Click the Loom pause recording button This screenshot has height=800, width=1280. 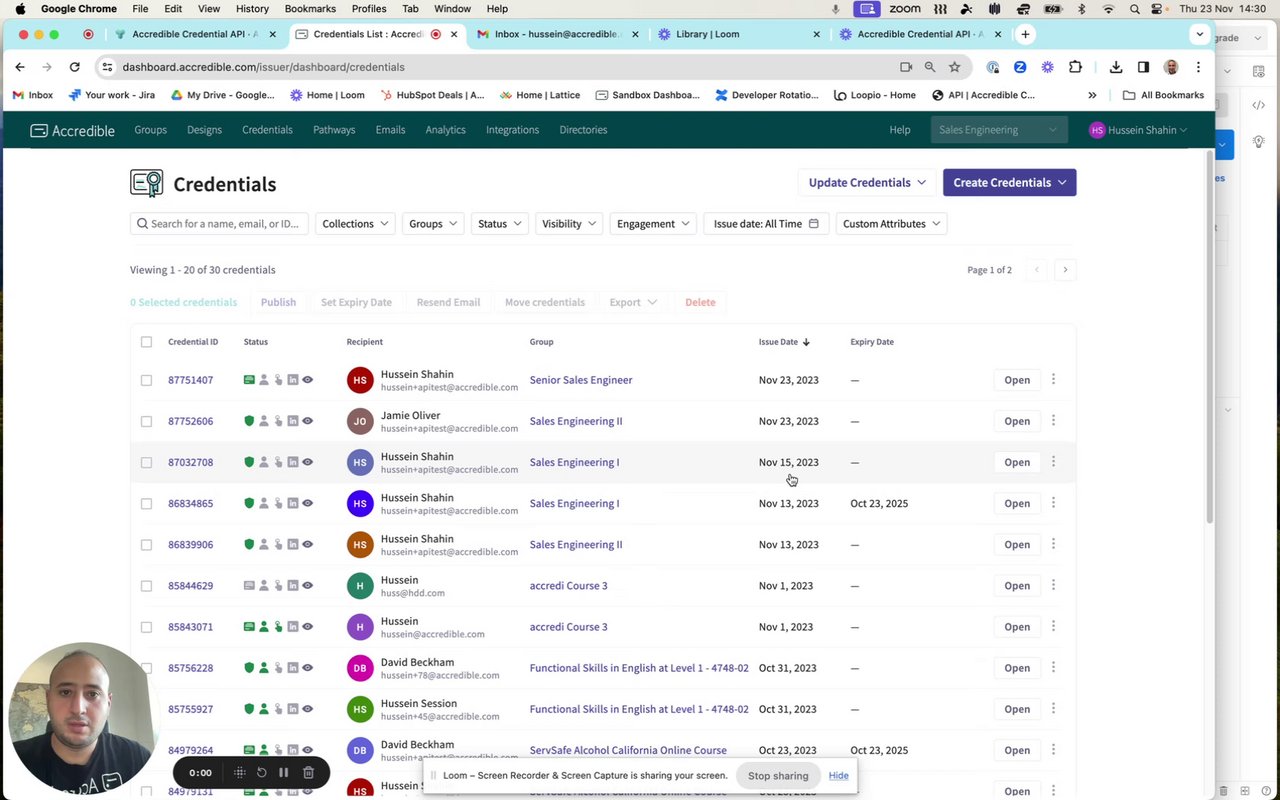(284, 772)
